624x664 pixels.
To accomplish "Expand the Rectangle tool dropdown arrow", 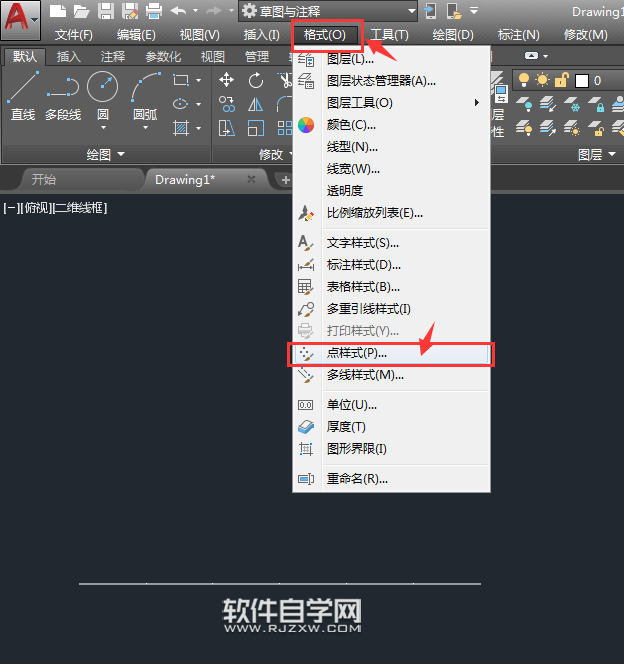I will (199, 80).
